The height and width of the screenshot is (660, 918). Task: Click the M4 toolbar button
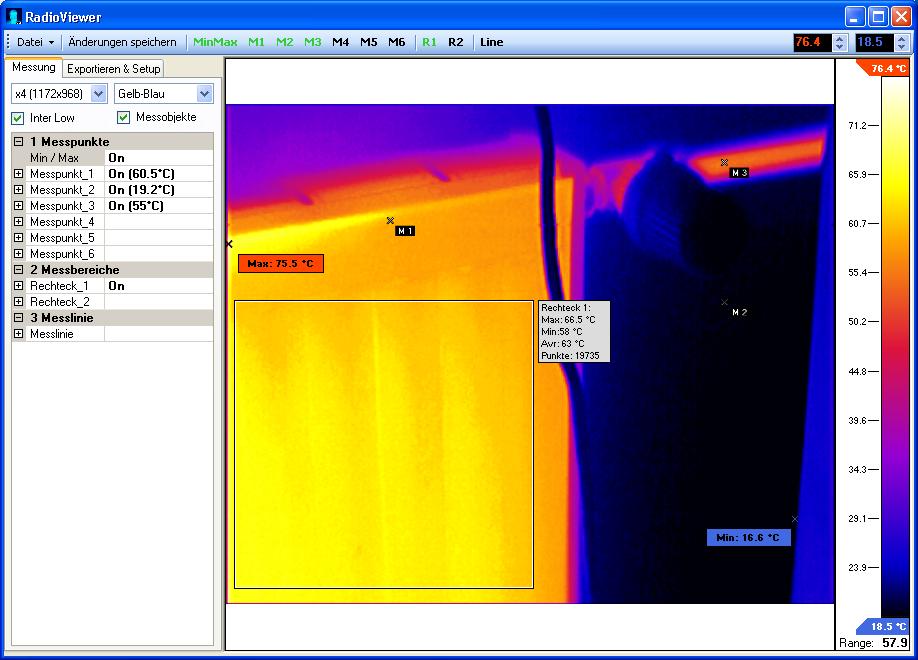click(x=341, y=42)
